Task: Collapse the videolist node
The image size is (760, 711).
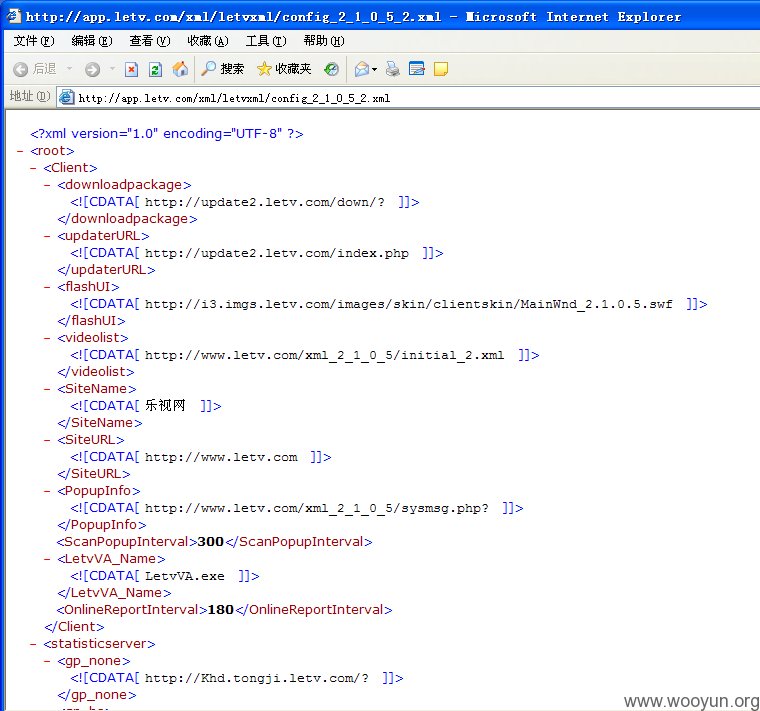Action: point(47,338)
